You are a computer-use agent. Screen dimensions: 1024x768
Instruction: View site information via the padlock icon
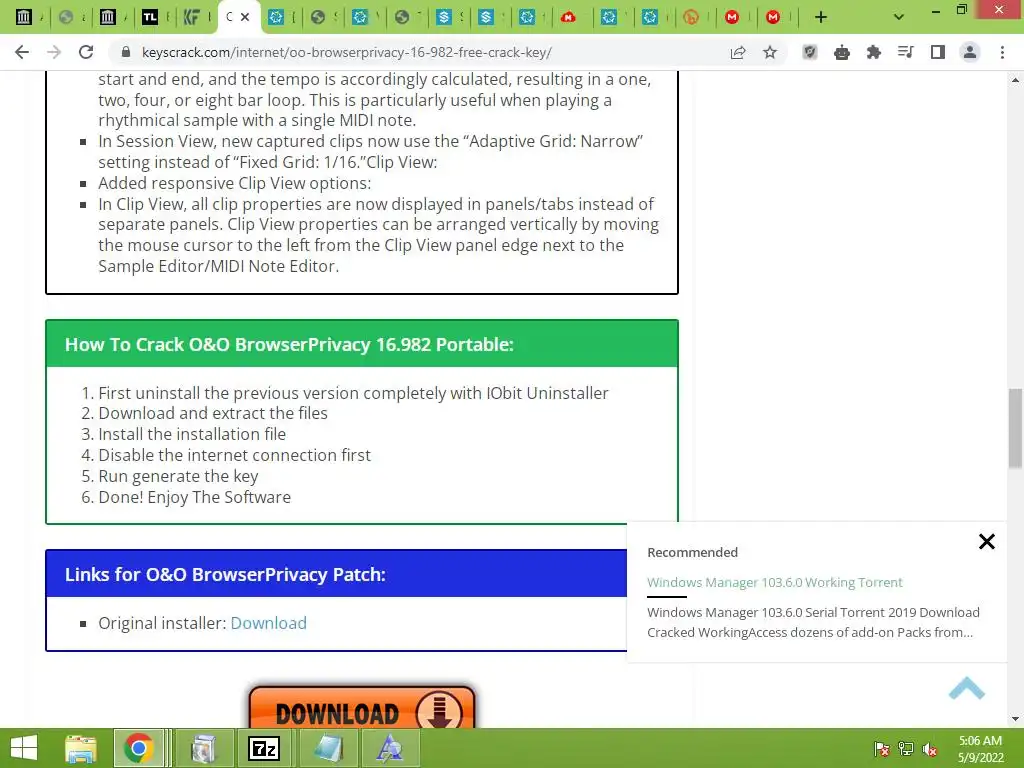pyautogui.click(x=126, y=52)
